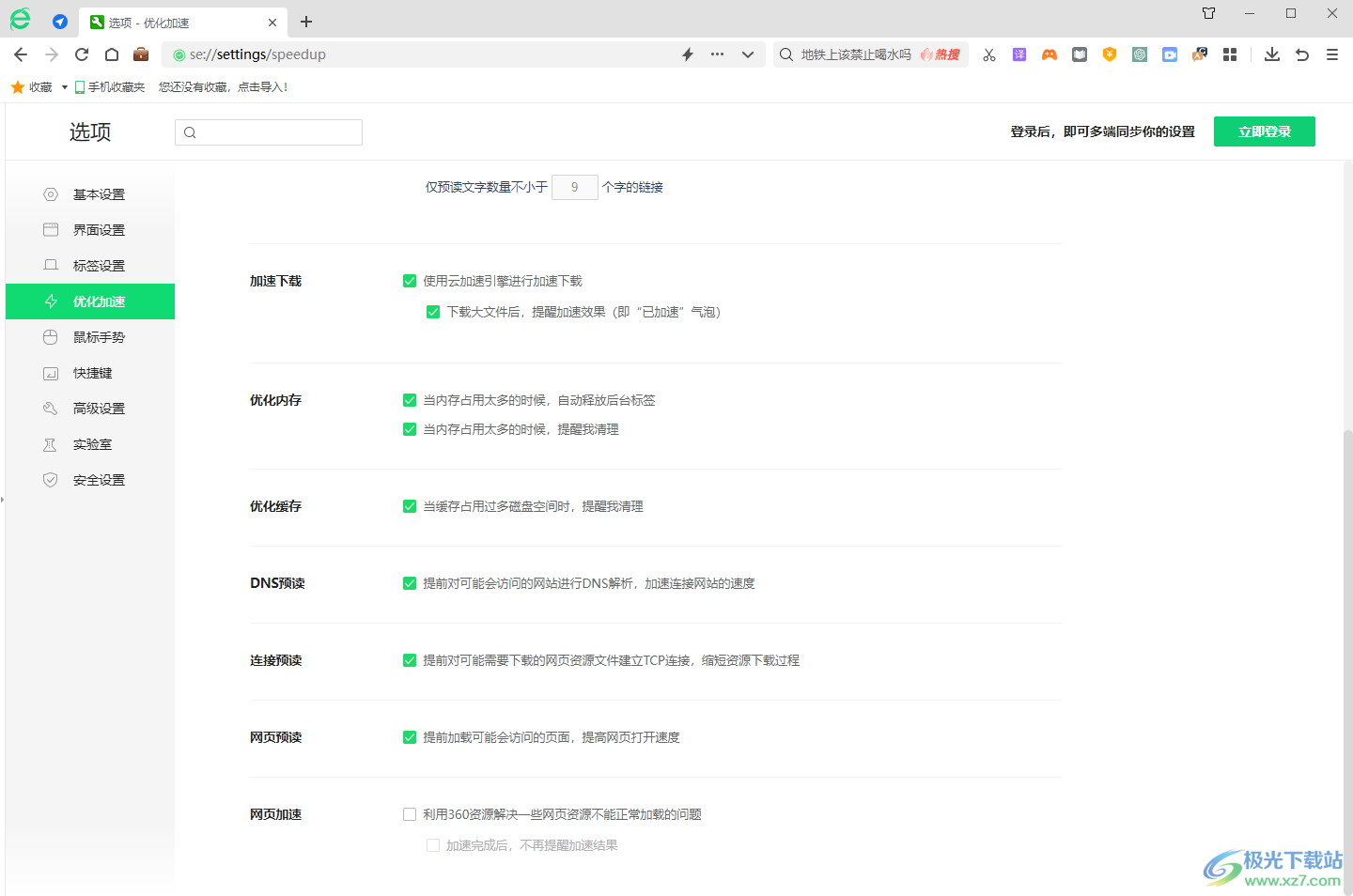Select the 选项 - 优化加速 tab

(x=181, y=23)
